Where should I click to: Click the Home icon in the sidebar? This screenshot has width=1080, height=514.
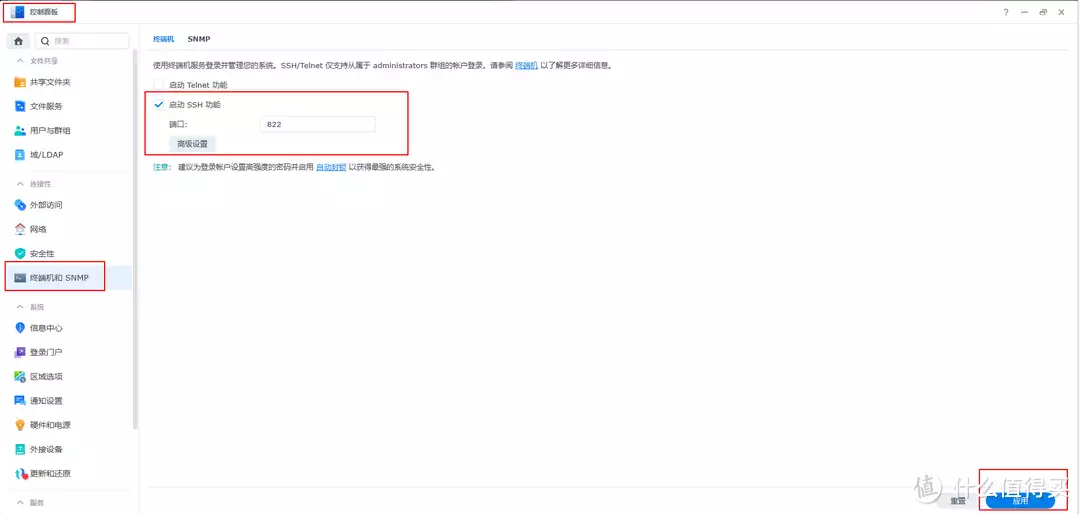pos(19,41)
